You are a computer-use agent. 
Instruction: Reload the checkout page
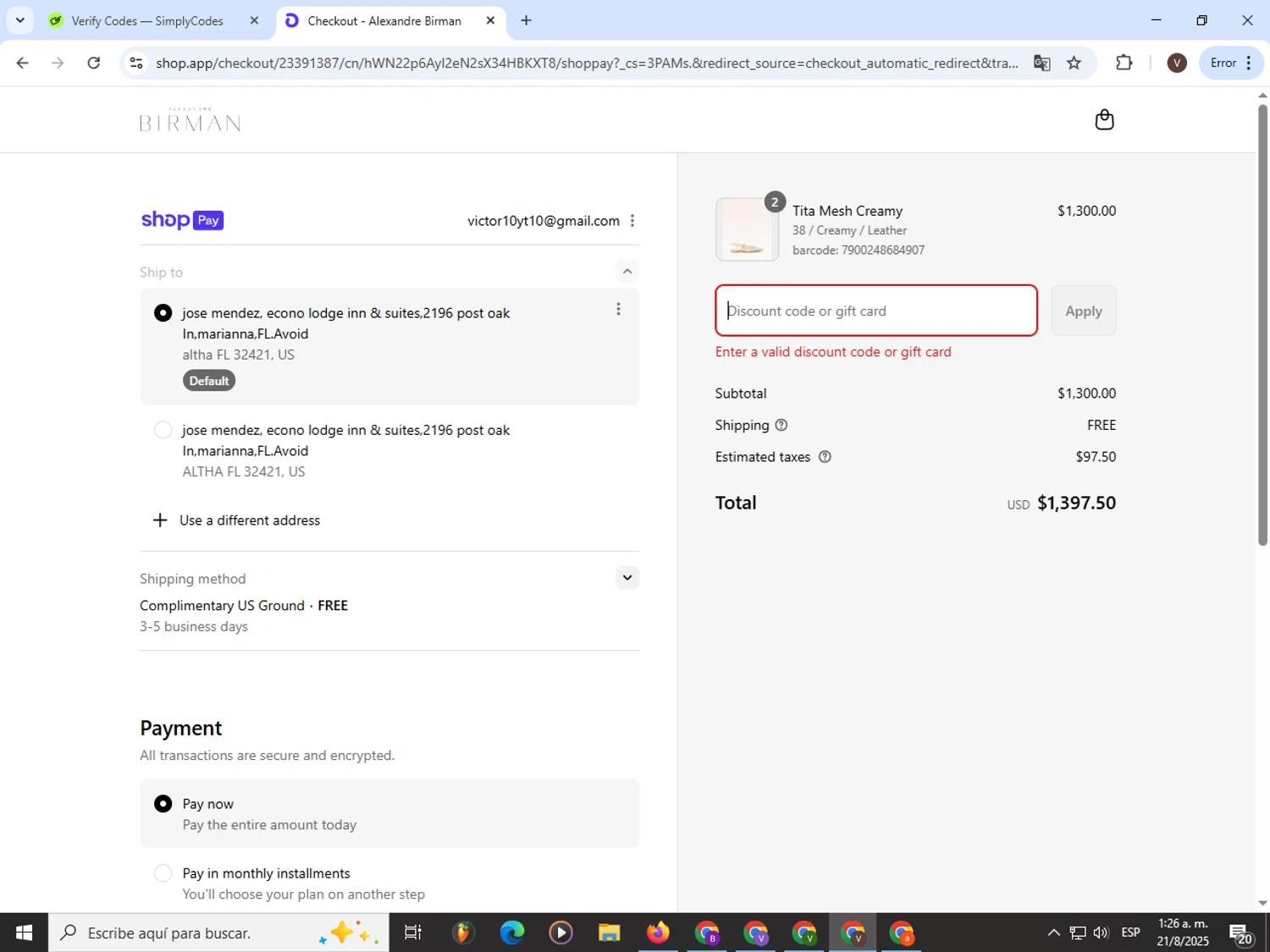point(94,63)
